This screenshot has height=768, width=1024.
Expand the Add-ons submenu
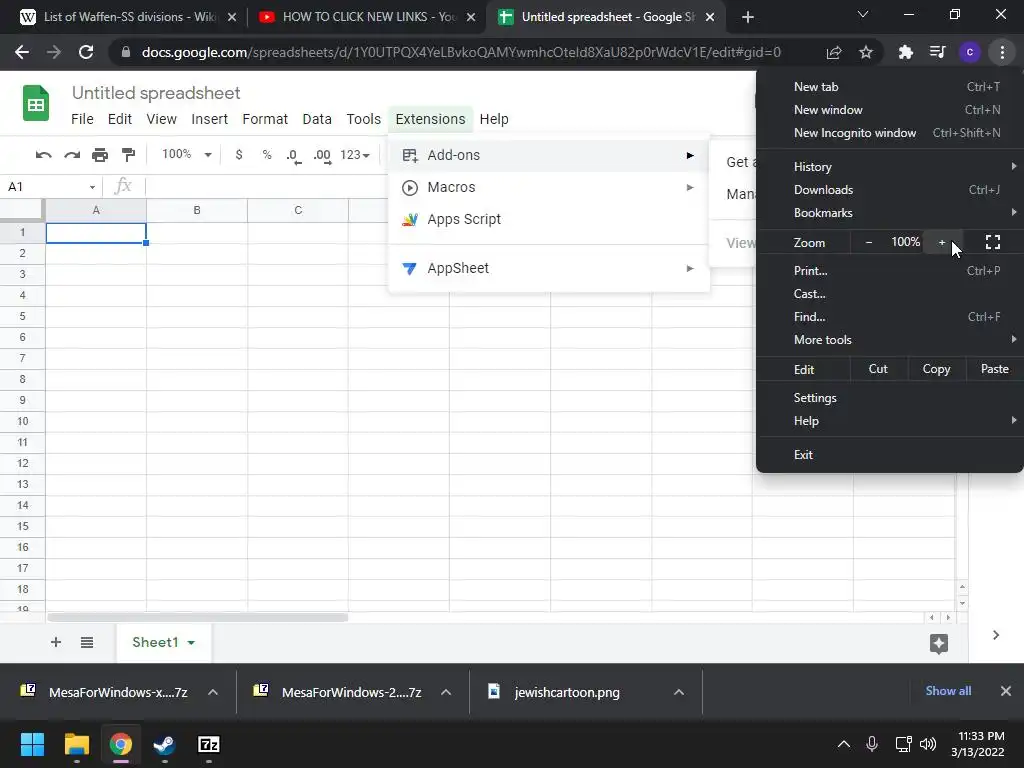pyautogui.click(x=549, y=155)
